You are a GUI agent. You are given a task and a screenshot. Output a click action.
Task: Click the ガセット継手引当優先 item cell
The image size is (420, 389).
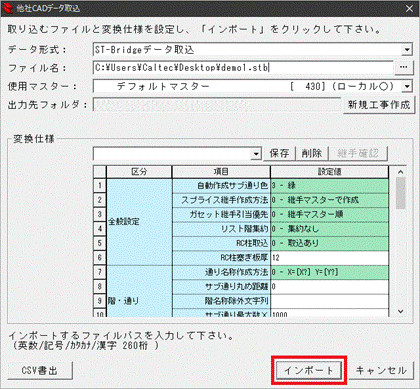(x=221, y=214)
